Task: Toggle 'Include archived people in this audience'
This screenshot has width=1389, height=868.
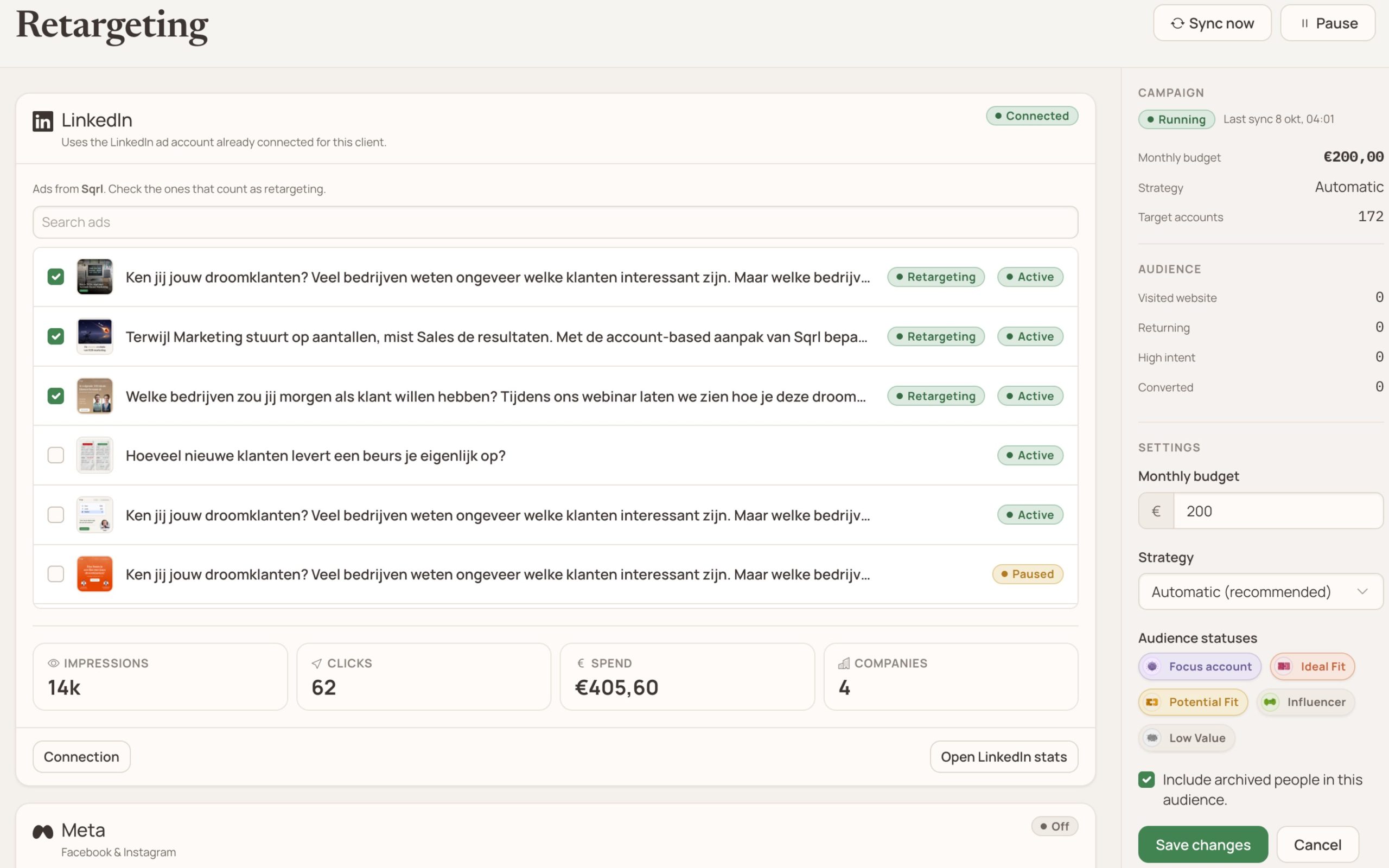Action: click(1146, 780)
